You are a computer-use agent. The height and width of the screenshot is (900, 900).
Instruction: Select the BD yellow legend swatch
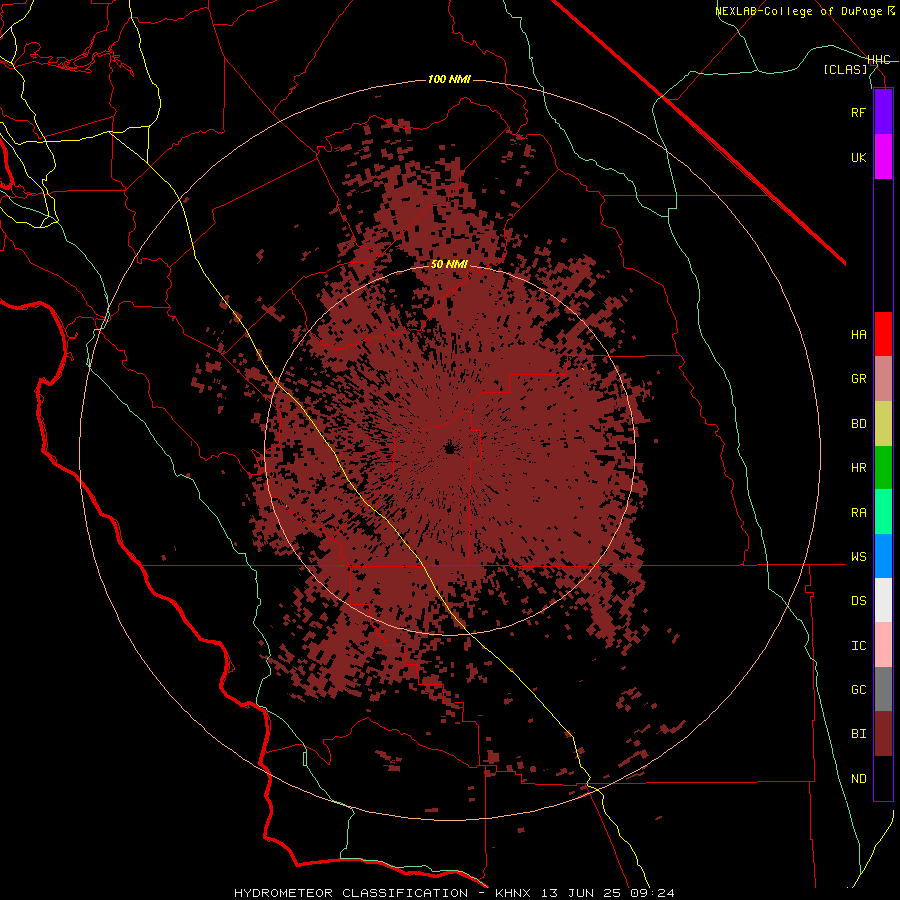click(x=883, y=424)
